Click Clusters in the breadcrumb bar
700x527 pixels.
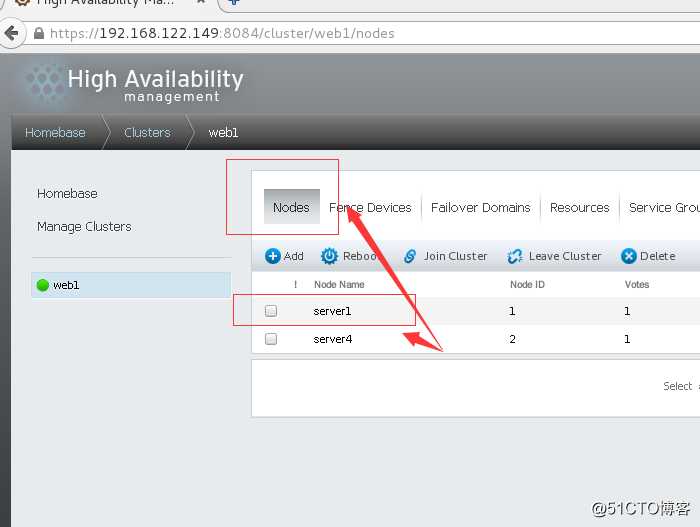click(147, 133)
